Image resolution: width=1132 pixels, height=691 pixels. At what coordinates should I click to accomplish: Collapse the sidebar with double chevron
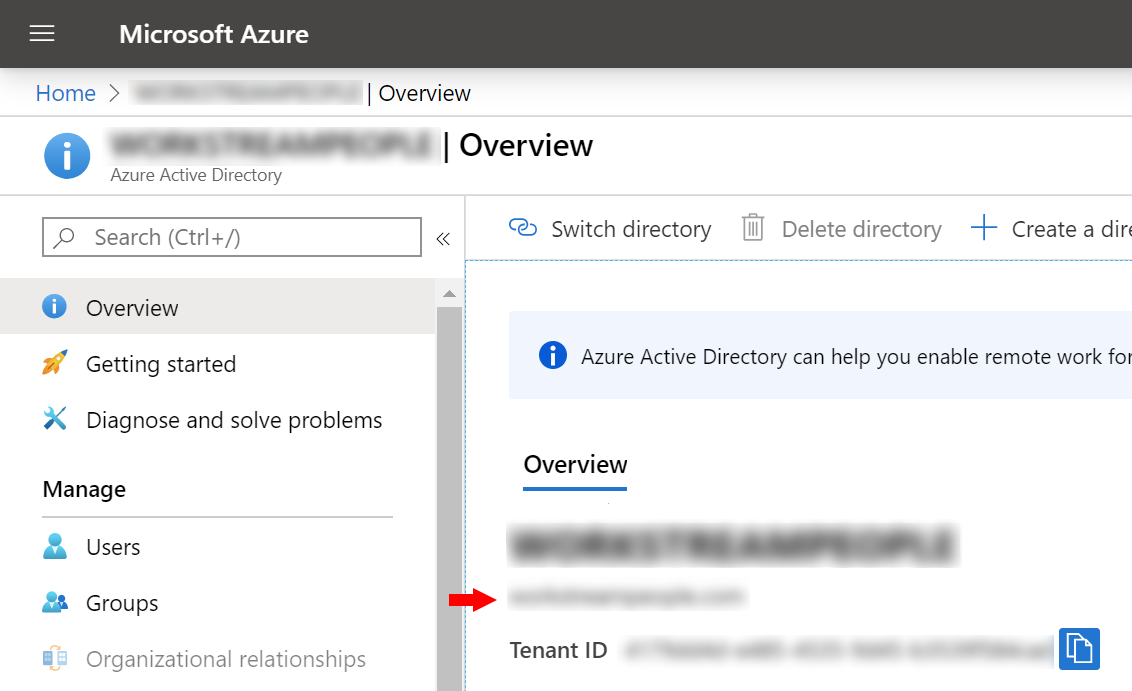pyautogui.click(x=443, y=239)
